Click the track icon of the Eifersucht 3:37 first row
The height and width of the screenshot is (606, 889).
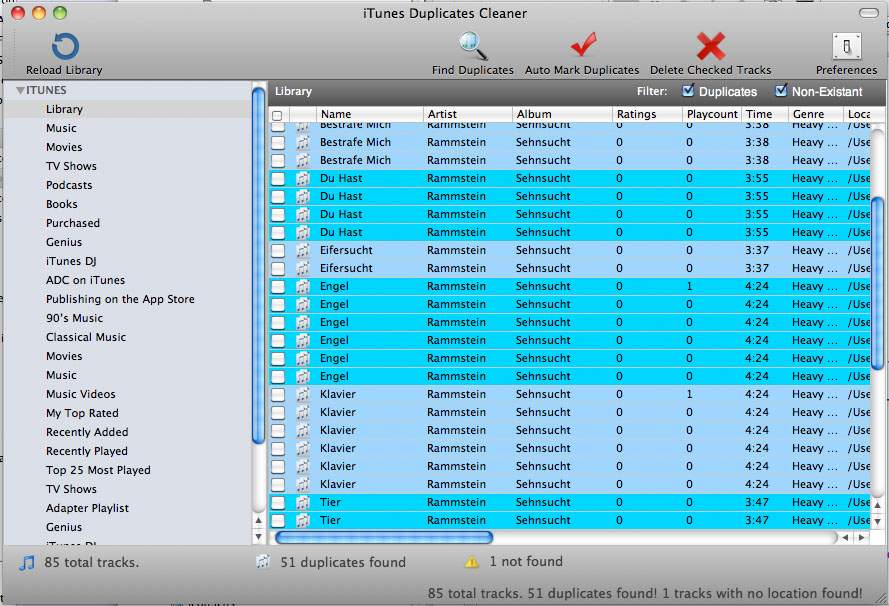click(x=303, y=250)
